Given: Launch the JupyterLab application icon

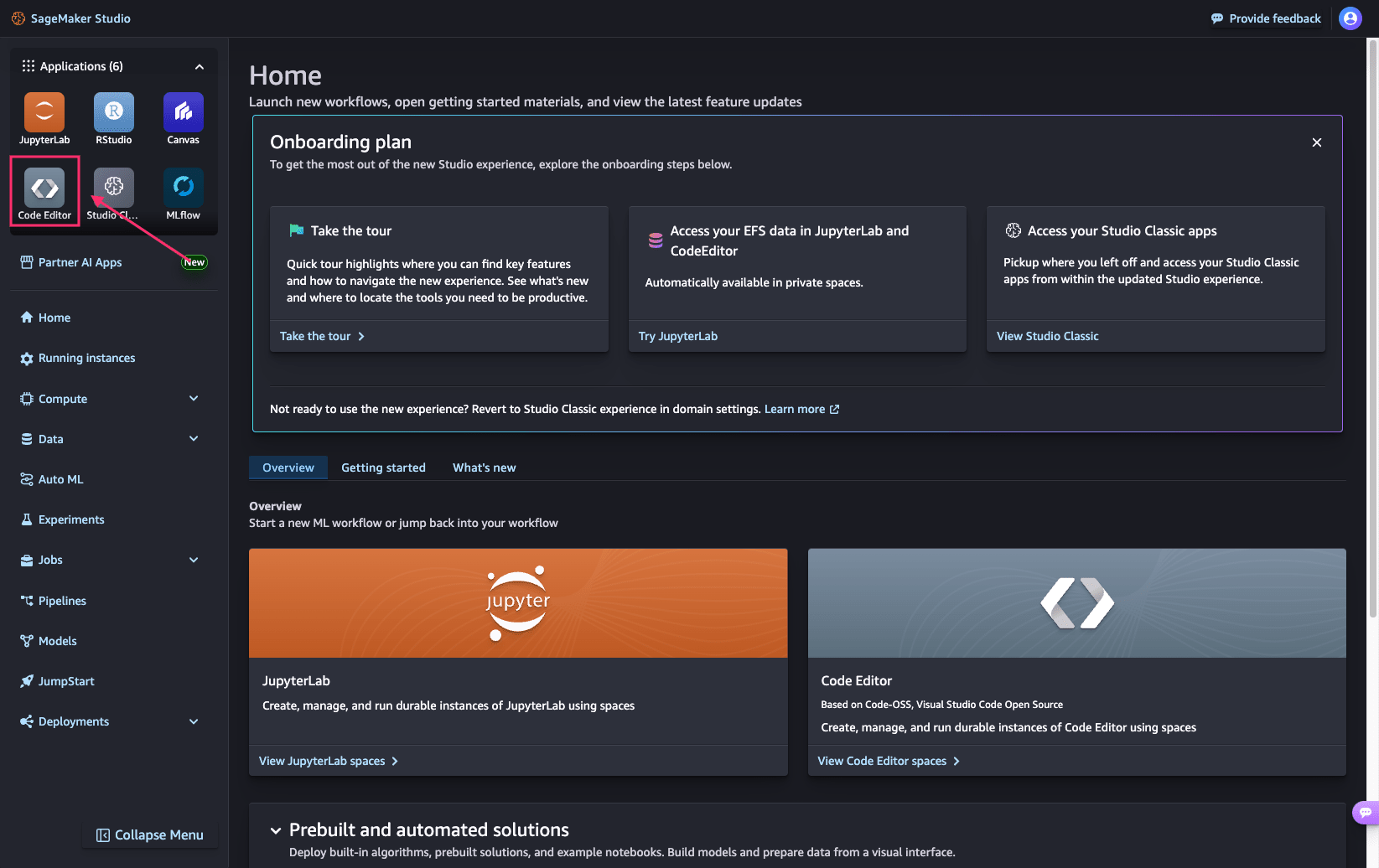Looking at the screenshot, I should tap(44, 112).
